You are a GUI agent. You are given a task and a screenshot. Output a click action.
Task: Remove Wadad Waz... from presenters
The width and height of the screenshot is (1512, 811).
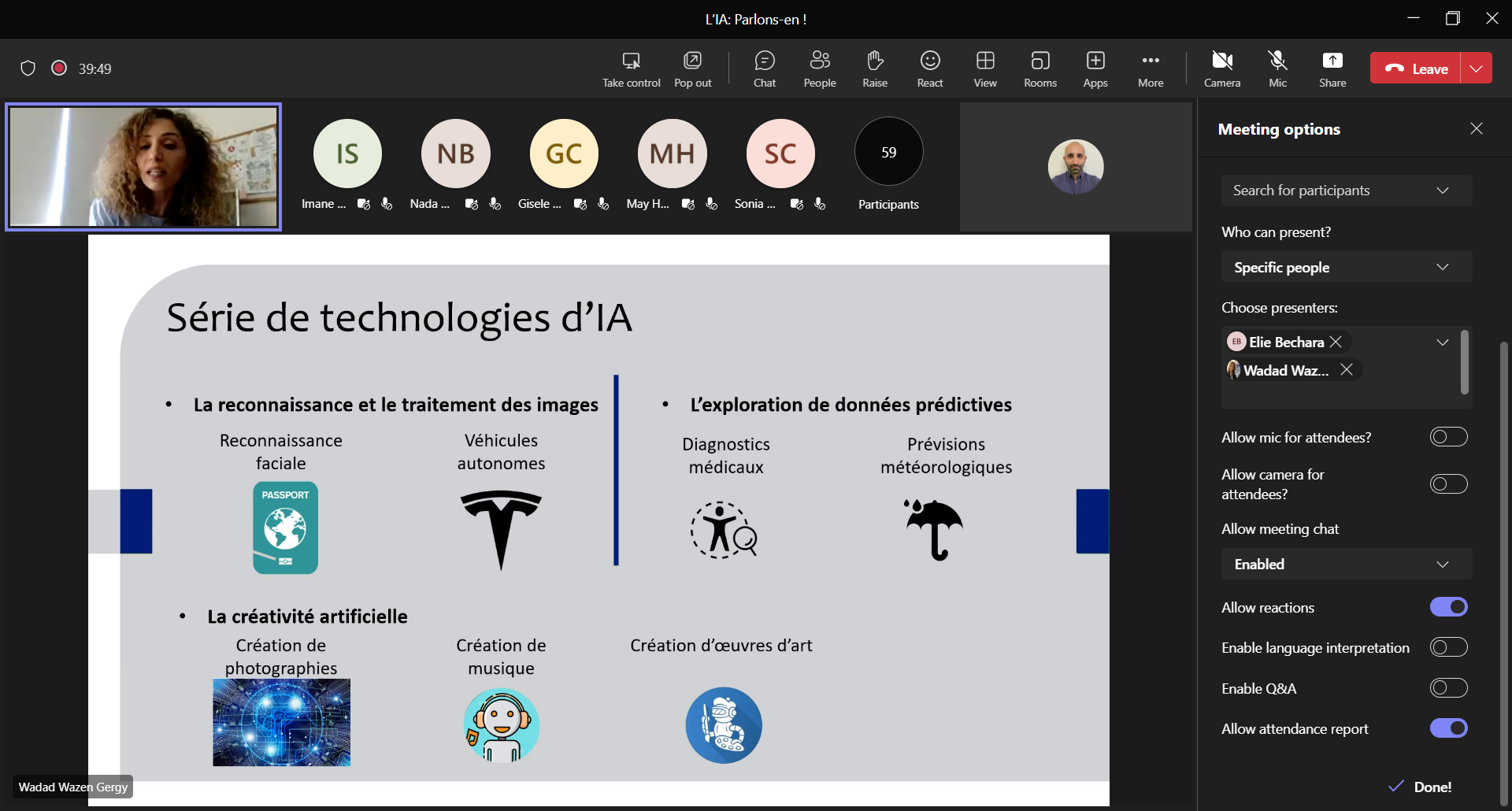click(1347, 369)
